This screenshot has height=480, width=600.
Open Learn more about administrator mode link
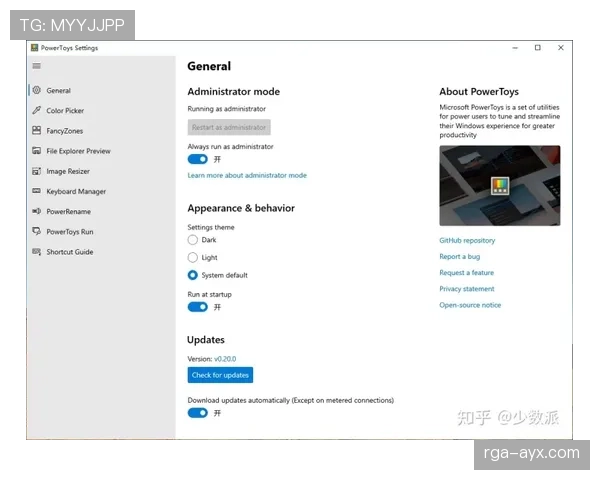pyautogui.click(x=247, y=175)
